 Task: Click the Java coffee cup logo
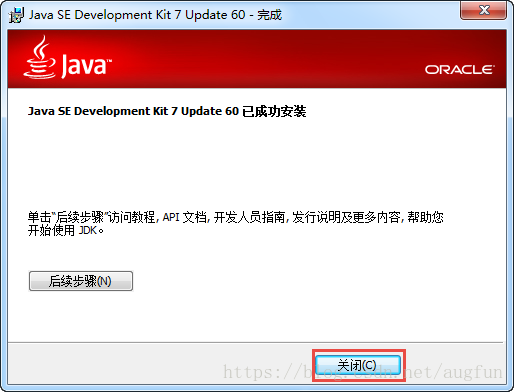(x=39, y=57)
